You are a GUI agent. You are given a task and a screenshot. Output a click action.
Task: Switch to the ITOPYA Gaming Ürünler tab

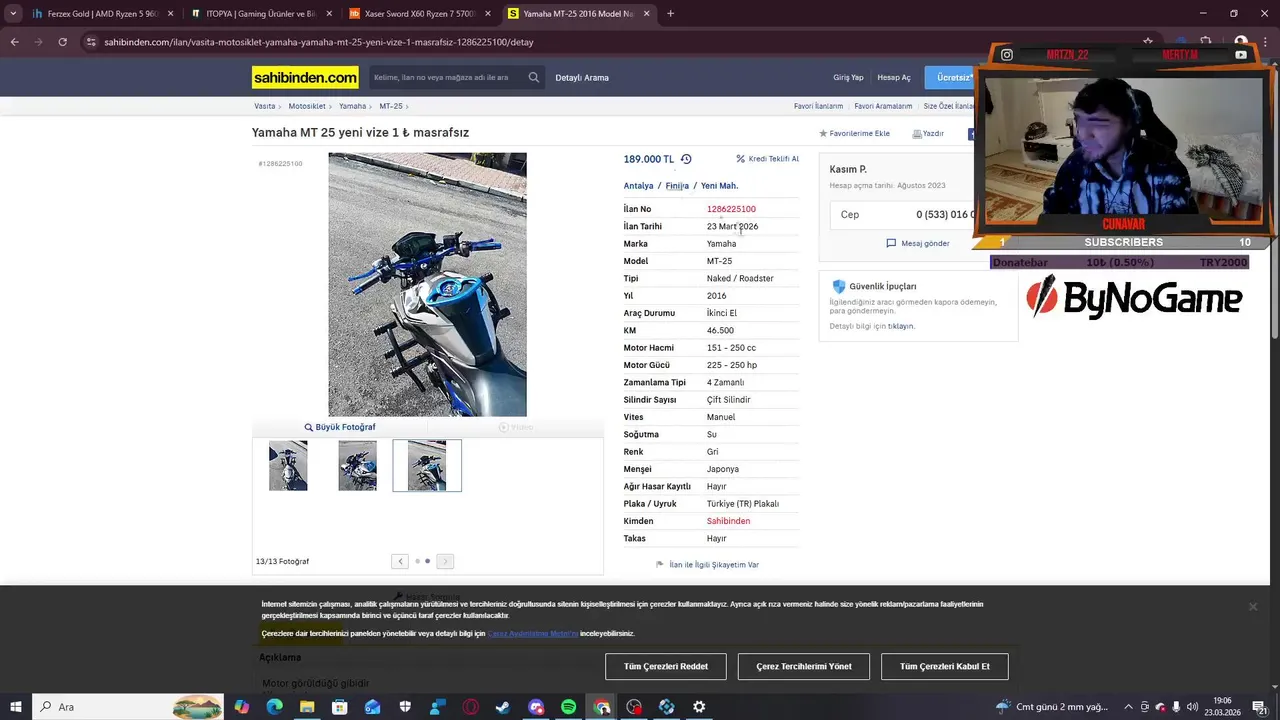pos(262,14)
